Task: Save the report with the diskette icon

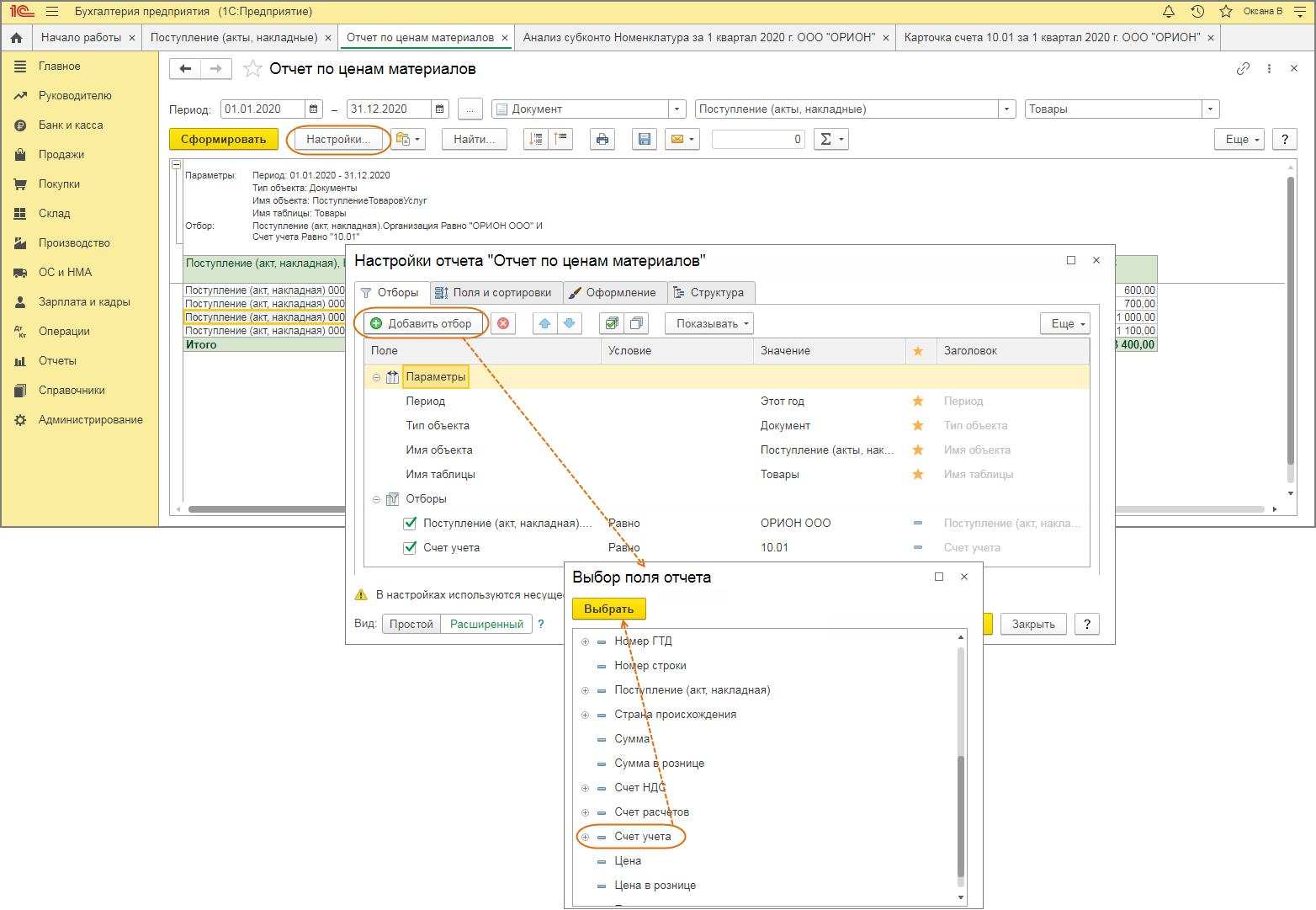Action: point(645,140)
